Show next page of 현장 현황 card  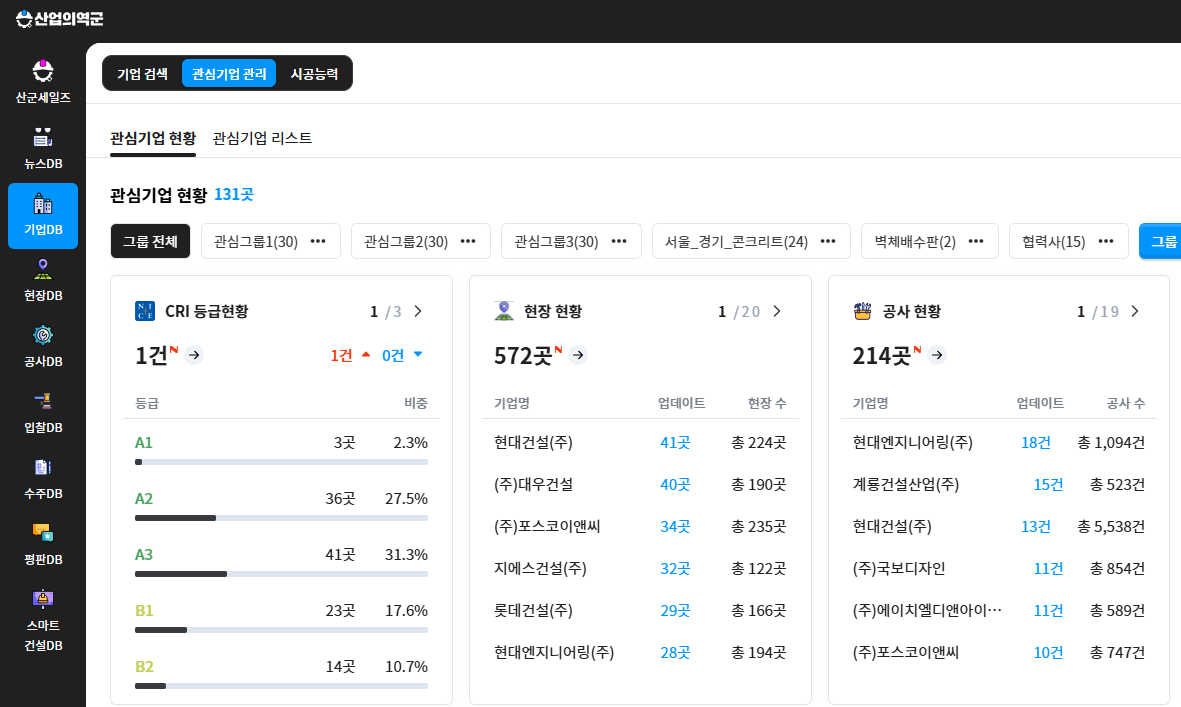pyautogui.click(x=777, y=311)
